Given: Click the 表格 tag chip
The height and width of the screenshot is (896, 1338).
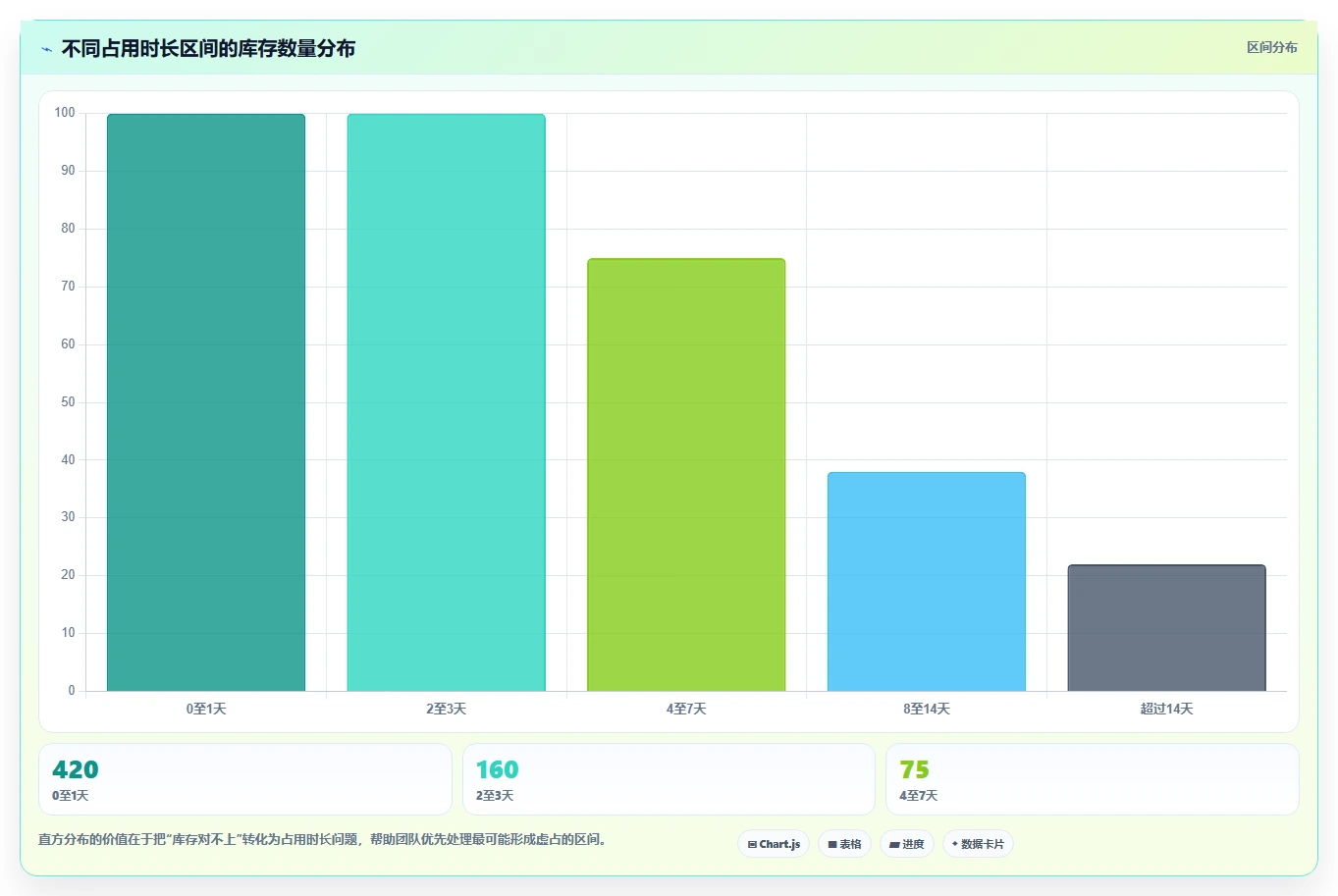Looking at the screenshot, I should (x=844, y=844).
